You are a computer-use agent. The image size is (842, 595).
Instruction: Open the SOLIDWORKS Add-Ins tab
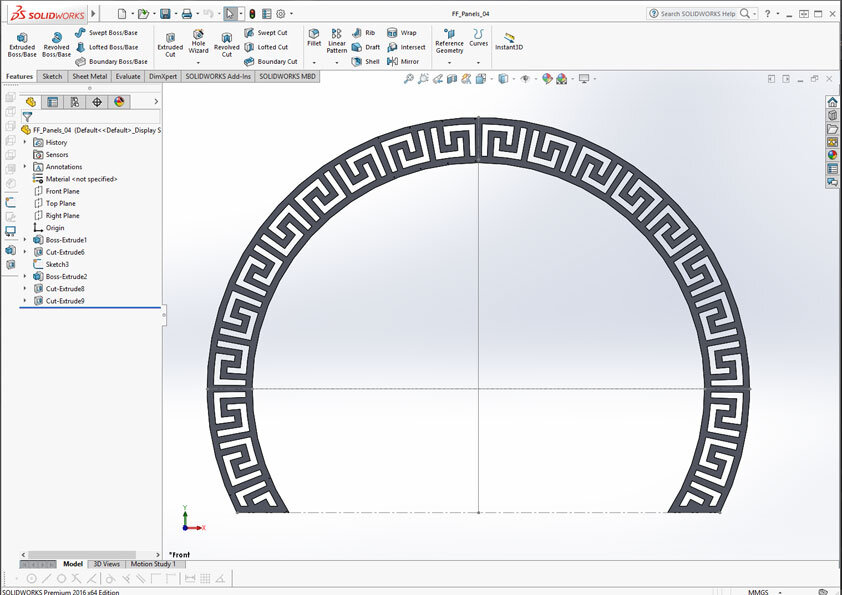(218, 76)
